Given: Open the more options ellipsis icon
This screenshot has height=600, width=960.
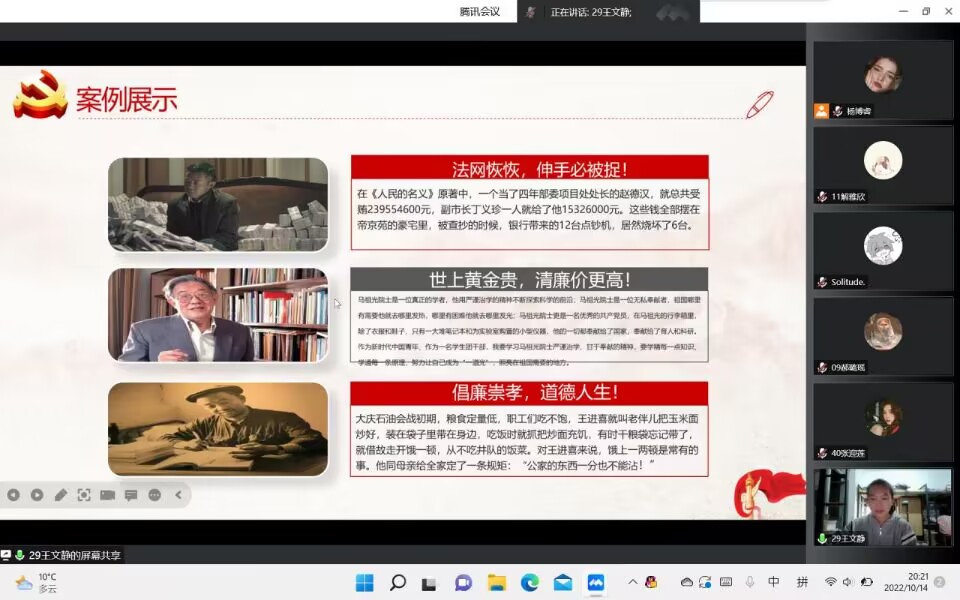Looking at the screenshot, I should coord(154,494).
